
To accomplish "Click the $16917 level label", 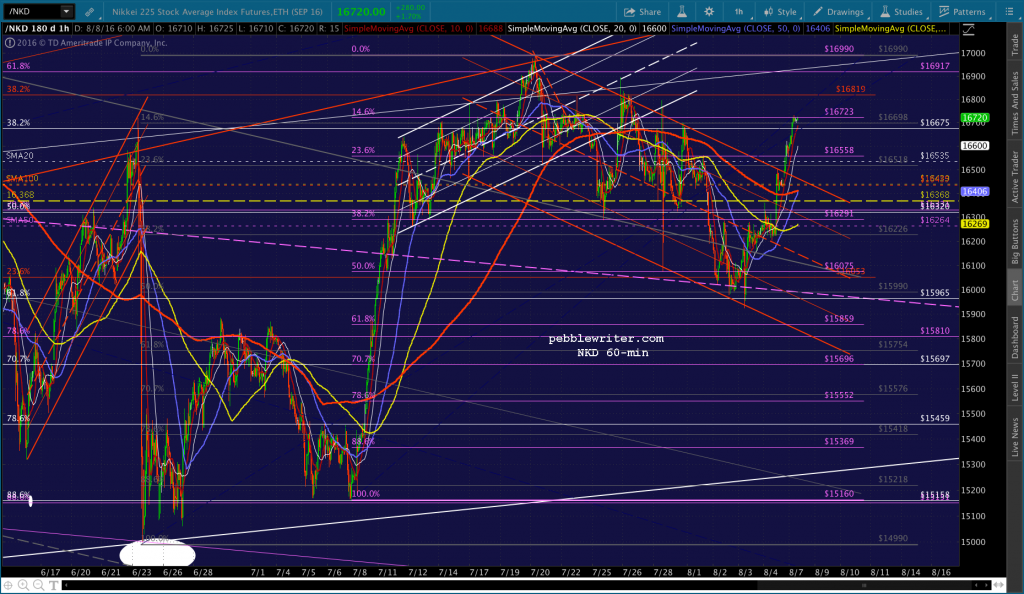I will point(935,66).
